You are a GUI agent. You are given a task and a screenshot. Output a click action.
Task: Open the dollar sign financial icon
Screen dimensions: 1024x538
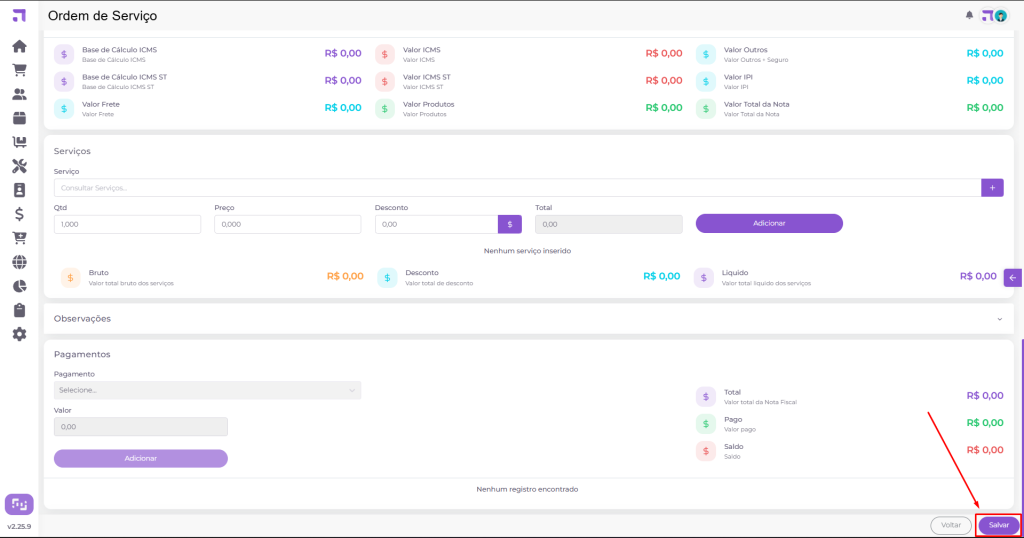[19, 213]
